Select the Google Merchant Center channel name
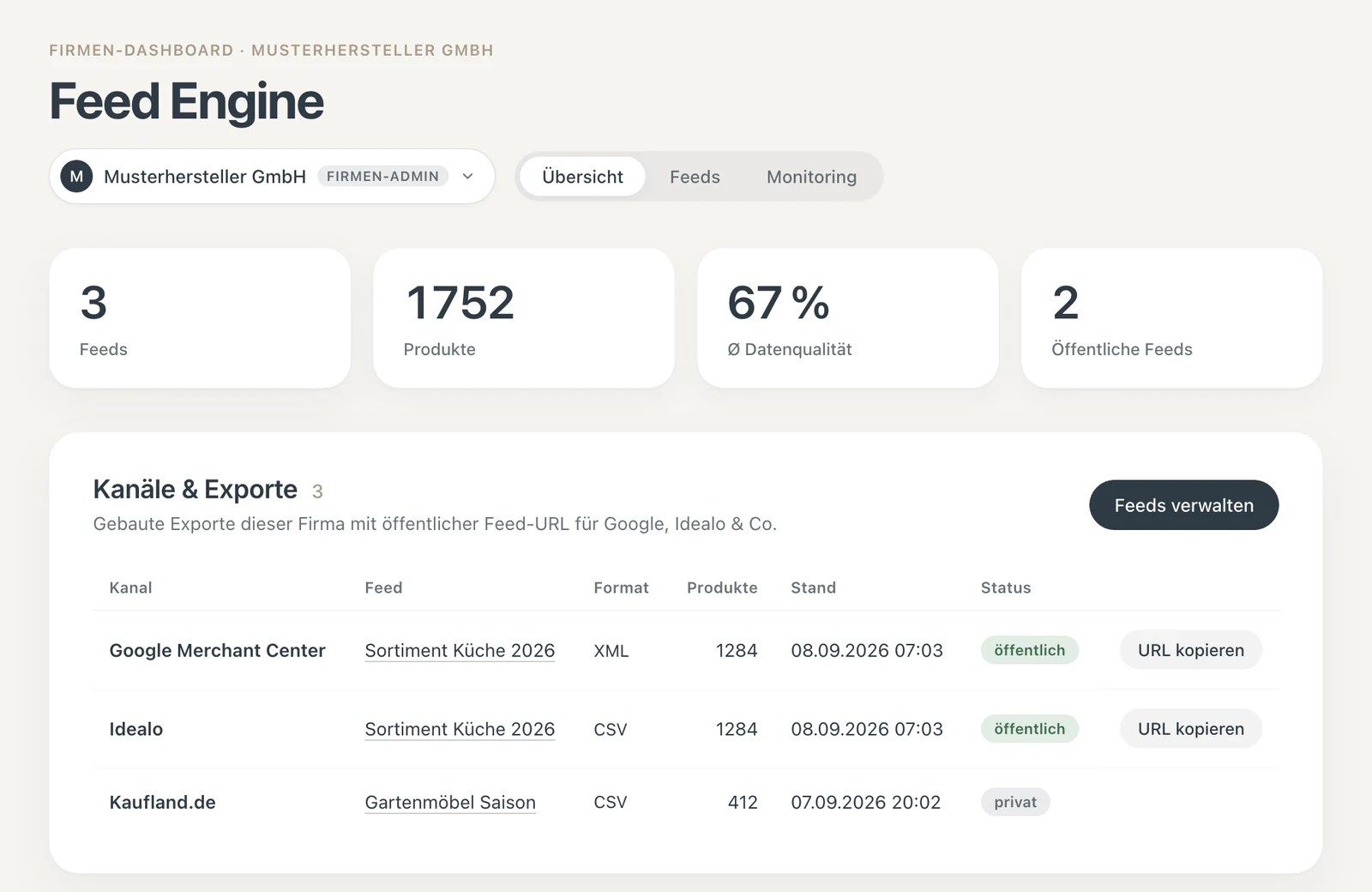Screen dimensions: 1372x892 (x=217, y=651)
